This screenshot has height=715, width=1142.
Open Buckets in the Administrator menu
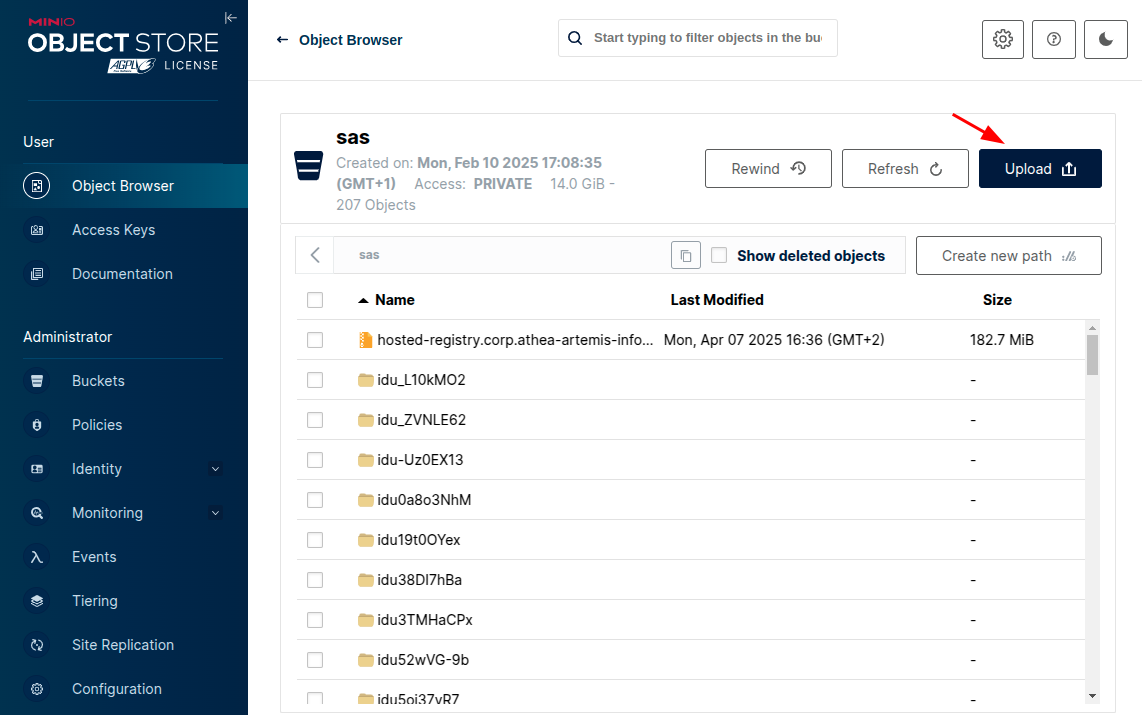tap(98, 381)
